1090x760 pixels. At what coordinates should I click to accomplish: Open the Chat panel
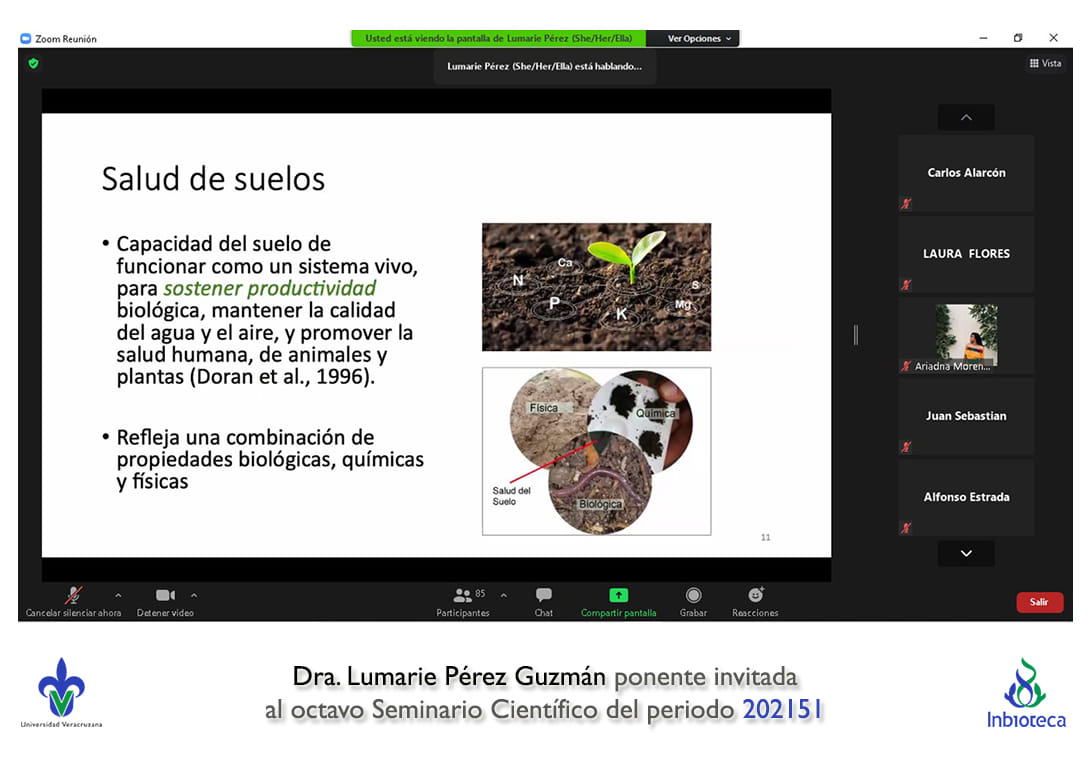[x=543, y=596]
